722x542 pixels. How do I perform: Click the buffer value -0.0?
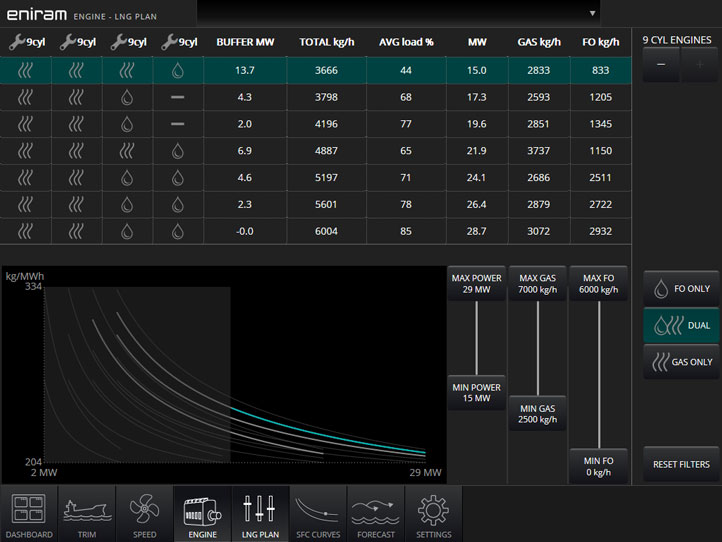tap(245, 231)
